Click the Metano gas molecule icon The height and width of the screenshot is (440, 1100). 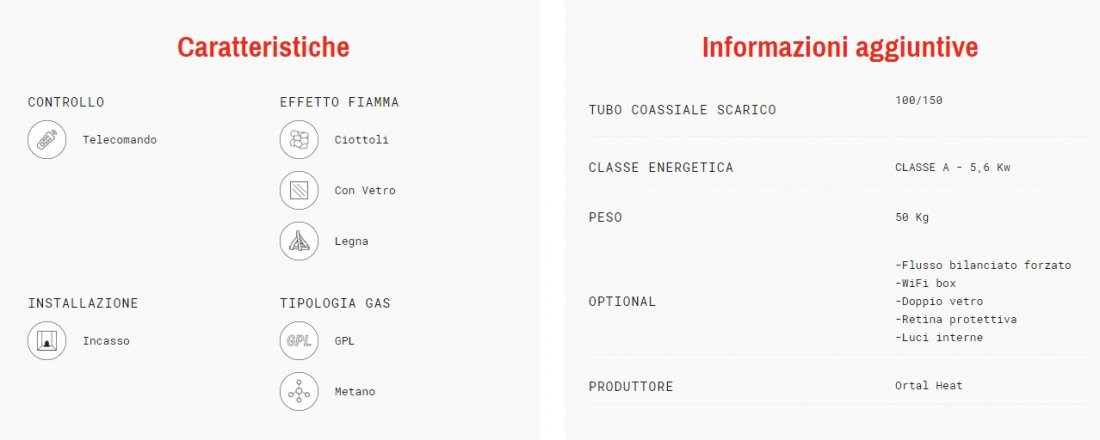click(x=299, y=391)
